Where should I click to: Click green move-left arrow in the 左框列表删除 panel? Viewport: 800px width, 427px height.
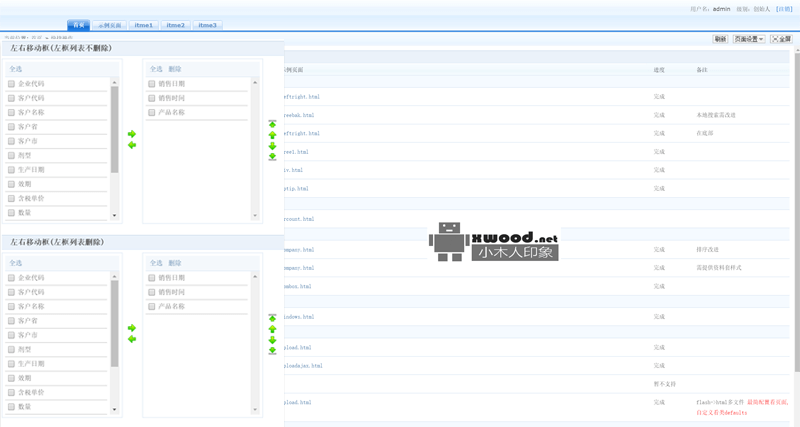132,339
